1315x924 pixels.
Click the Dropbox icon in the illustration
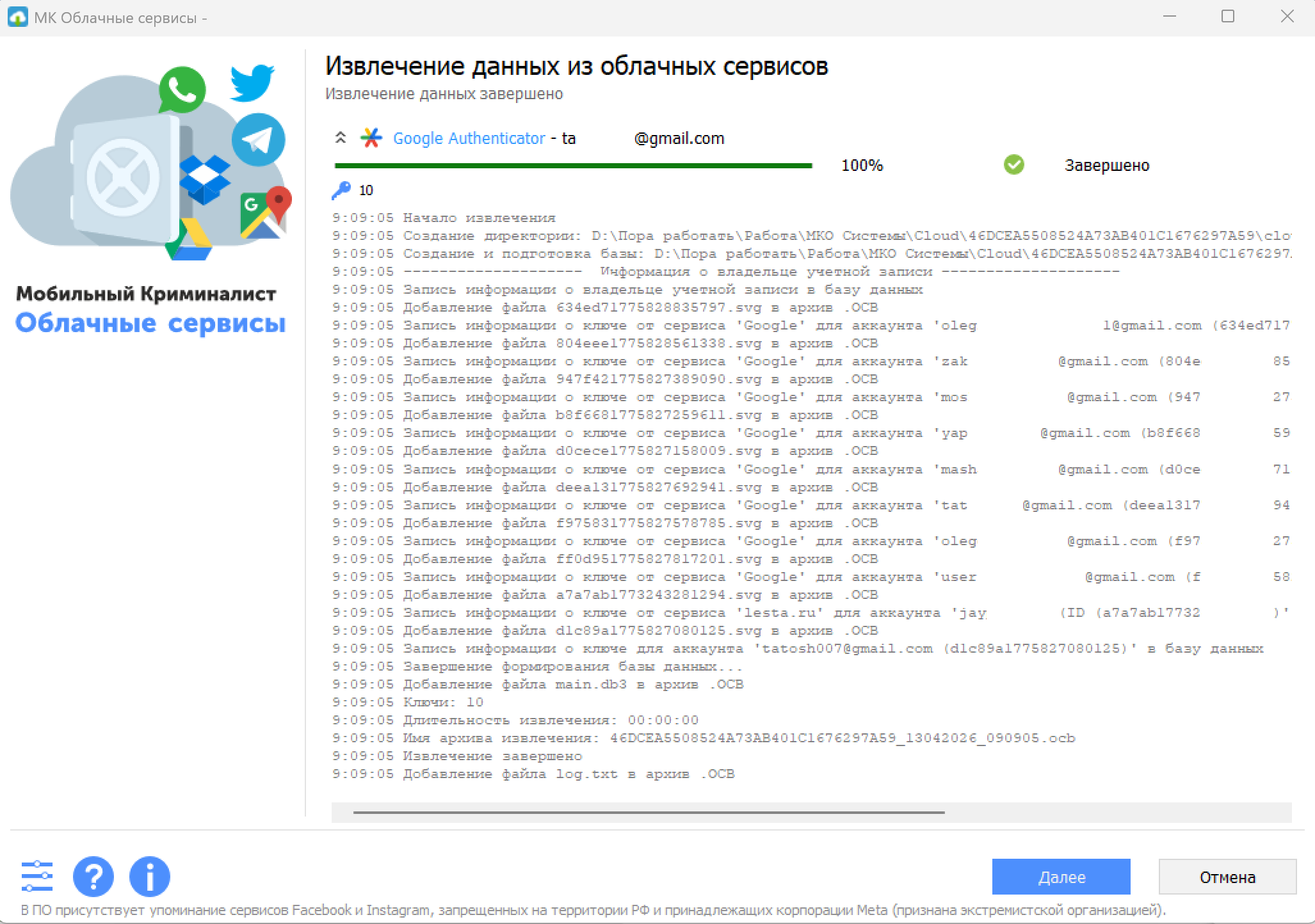click(x=204, y=180)
